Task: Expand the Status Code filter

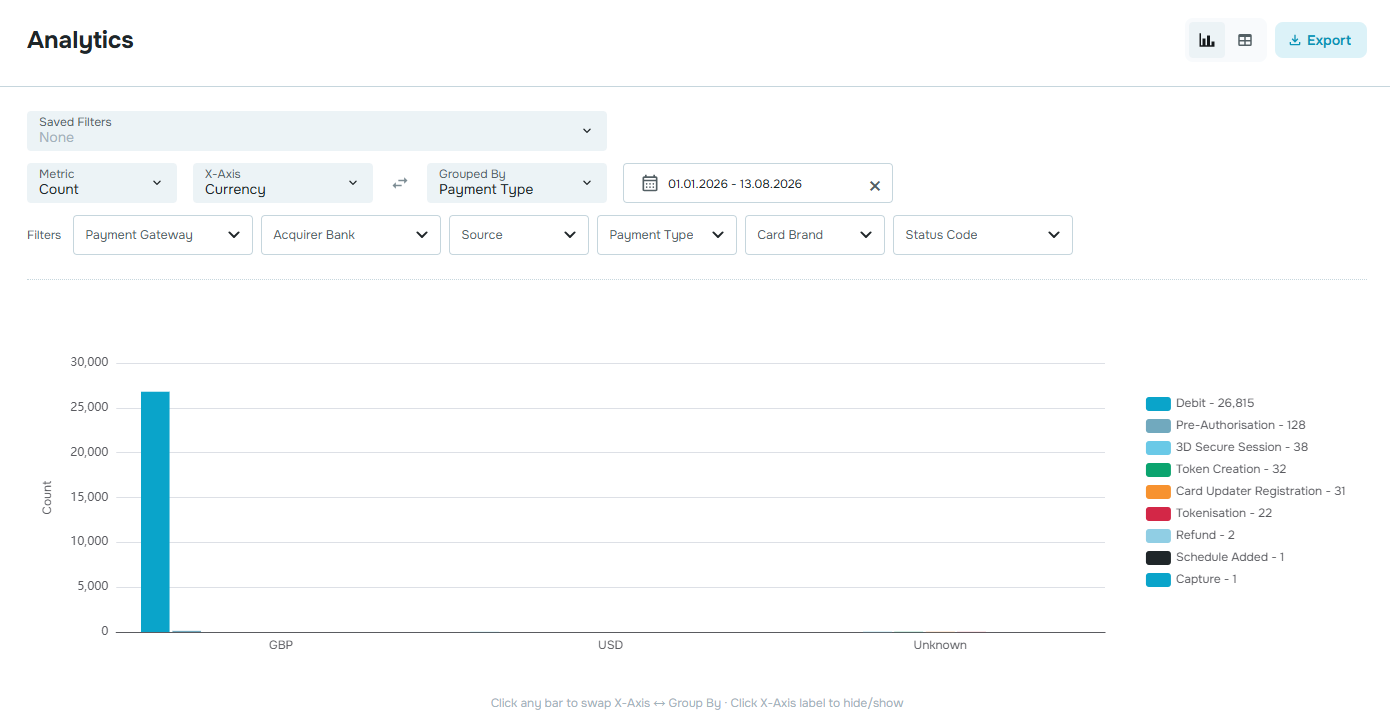Action: pos(983,235)
